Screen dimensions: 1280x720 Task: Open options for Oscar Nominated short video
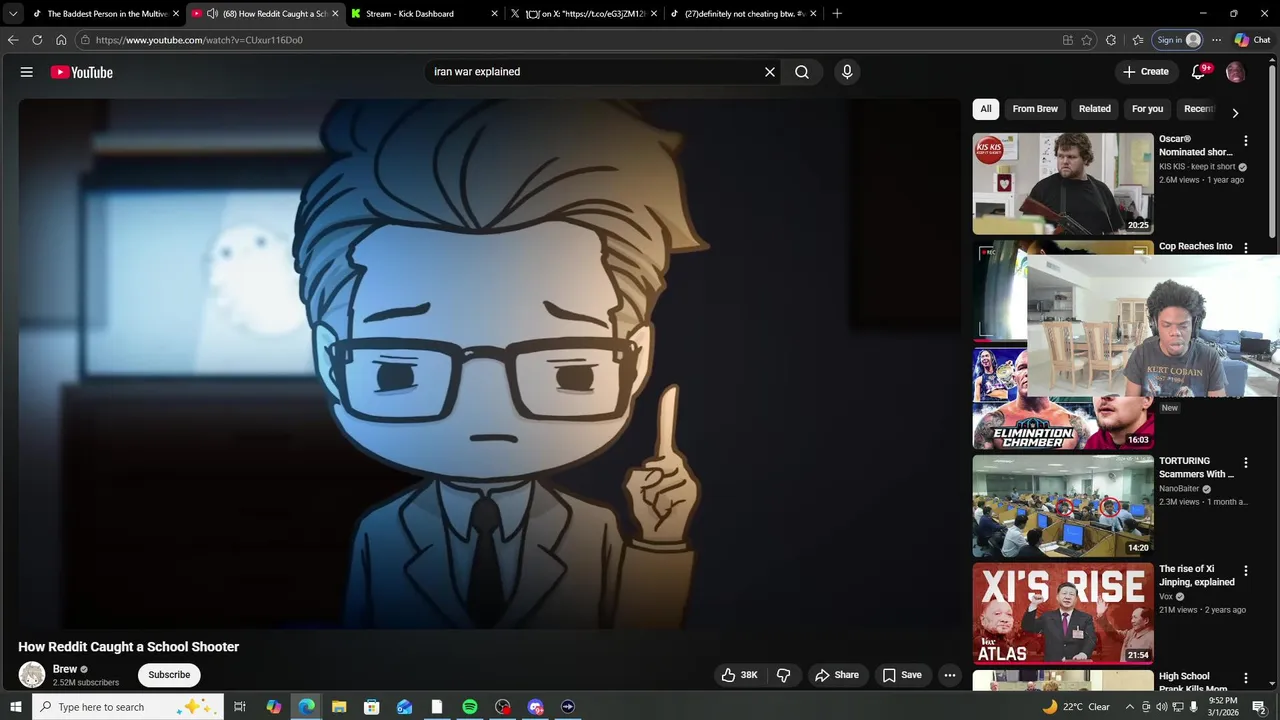pyautogui.click(x=1246, y=141)
